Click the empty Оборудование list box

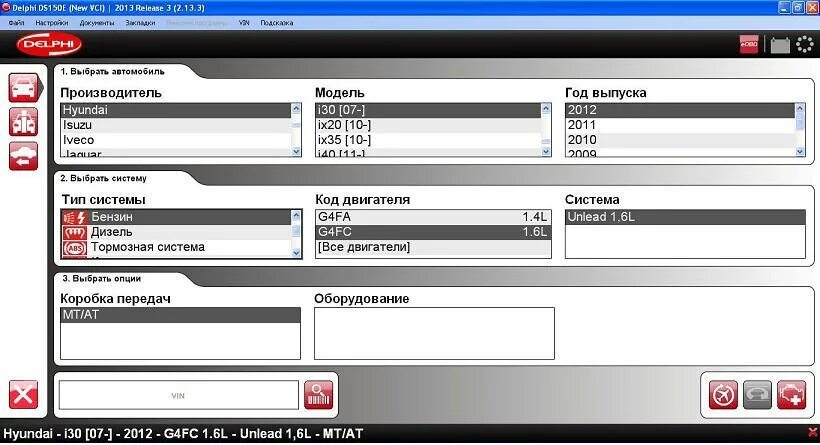click(434, 334)
